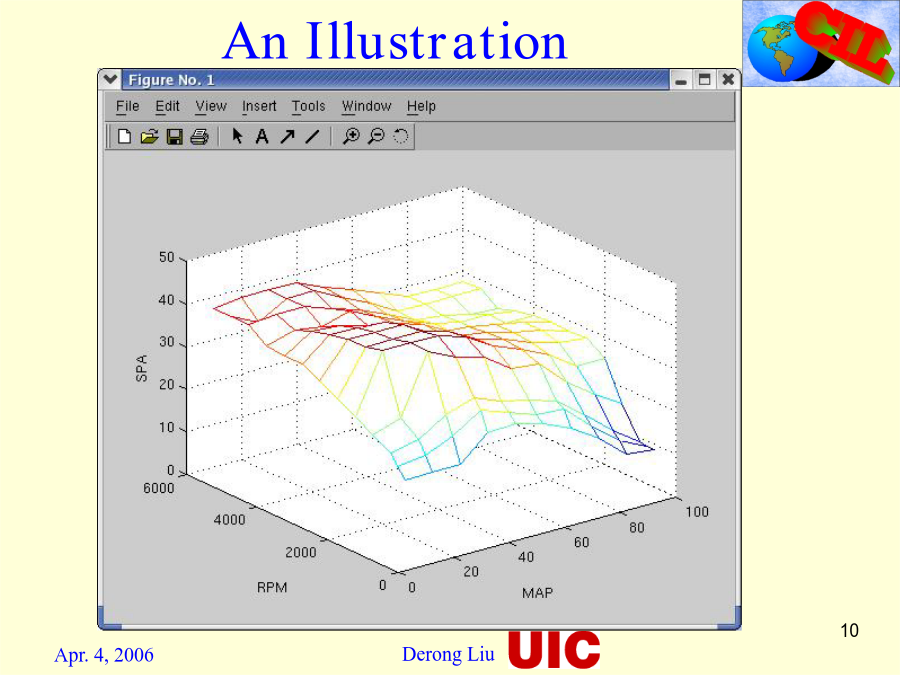This screenshot has height=675, width=900.
Task: Maximize the Figure No. 1 window
Action: pyautogui.click(x=704, y=80)
